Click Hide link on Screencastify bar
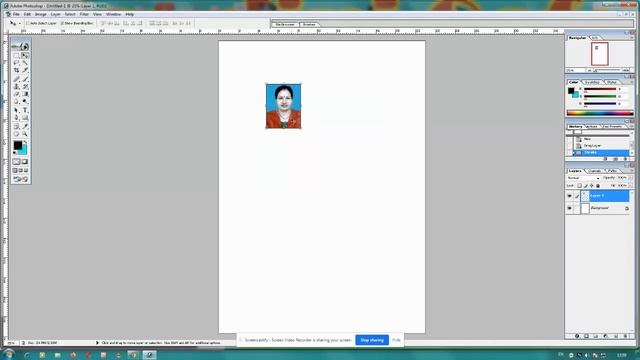 click(396, 340)
